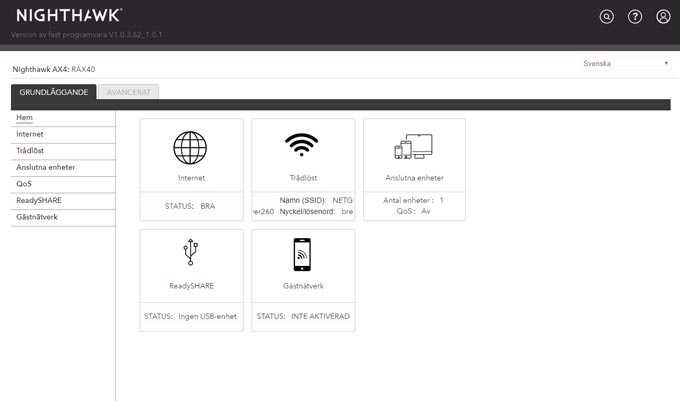
Task: Click the Trådlöst Wi-Fi signal icon
Action: tap(301, 144)
